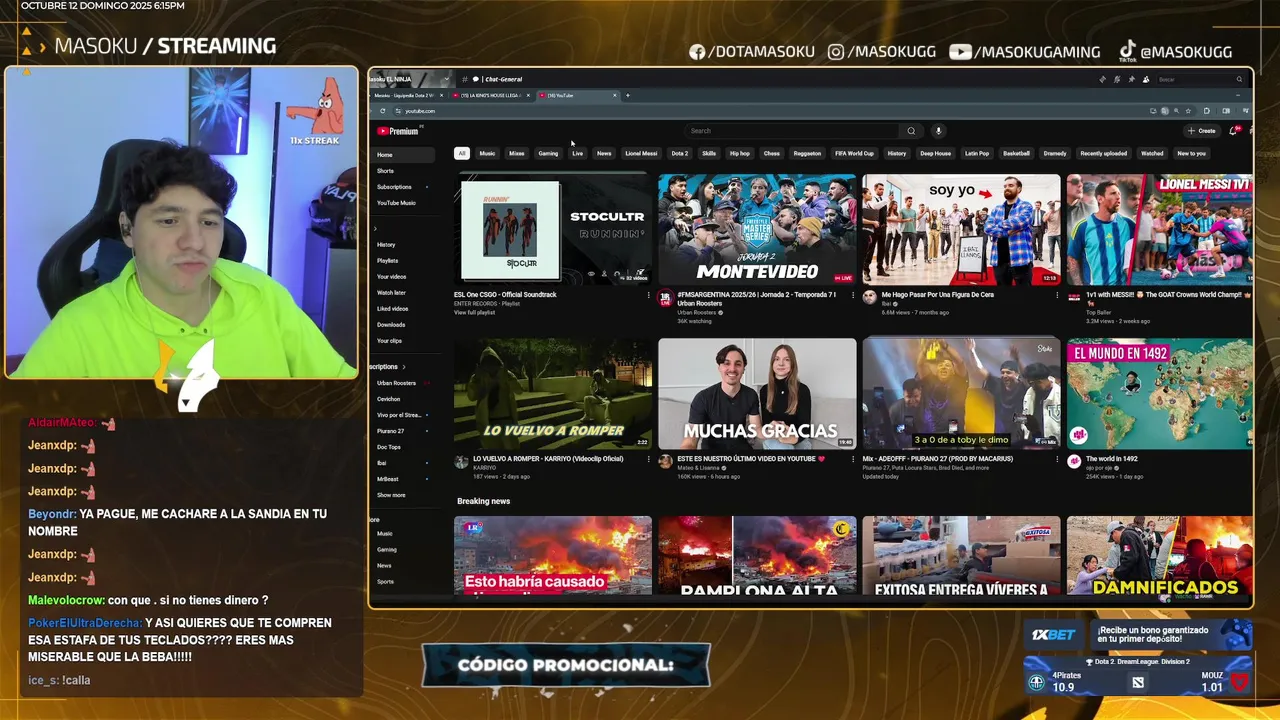This screenshot has height=720, width=1280.
Task: Click Ibai channel avatar beside Figura De Cera title
Action: pos(869,297)
